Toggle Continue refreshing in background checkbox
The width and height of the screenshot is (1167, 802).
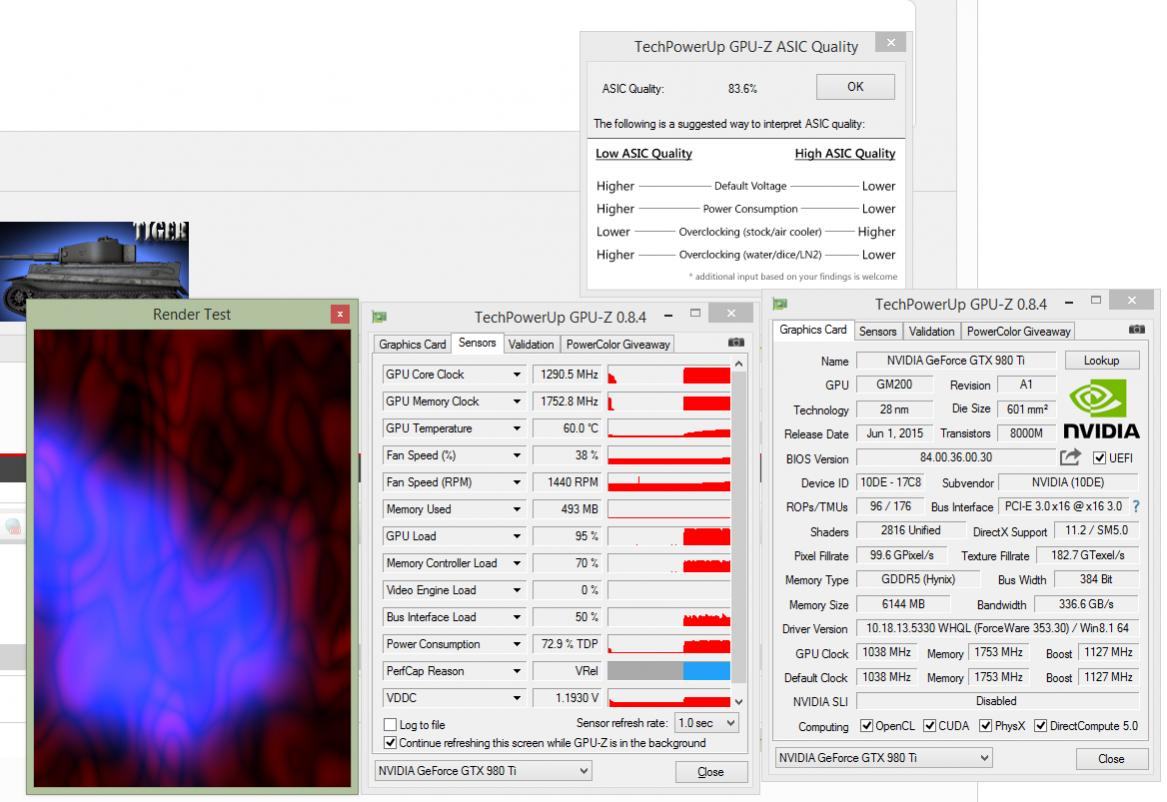click(x=390, y=742)
